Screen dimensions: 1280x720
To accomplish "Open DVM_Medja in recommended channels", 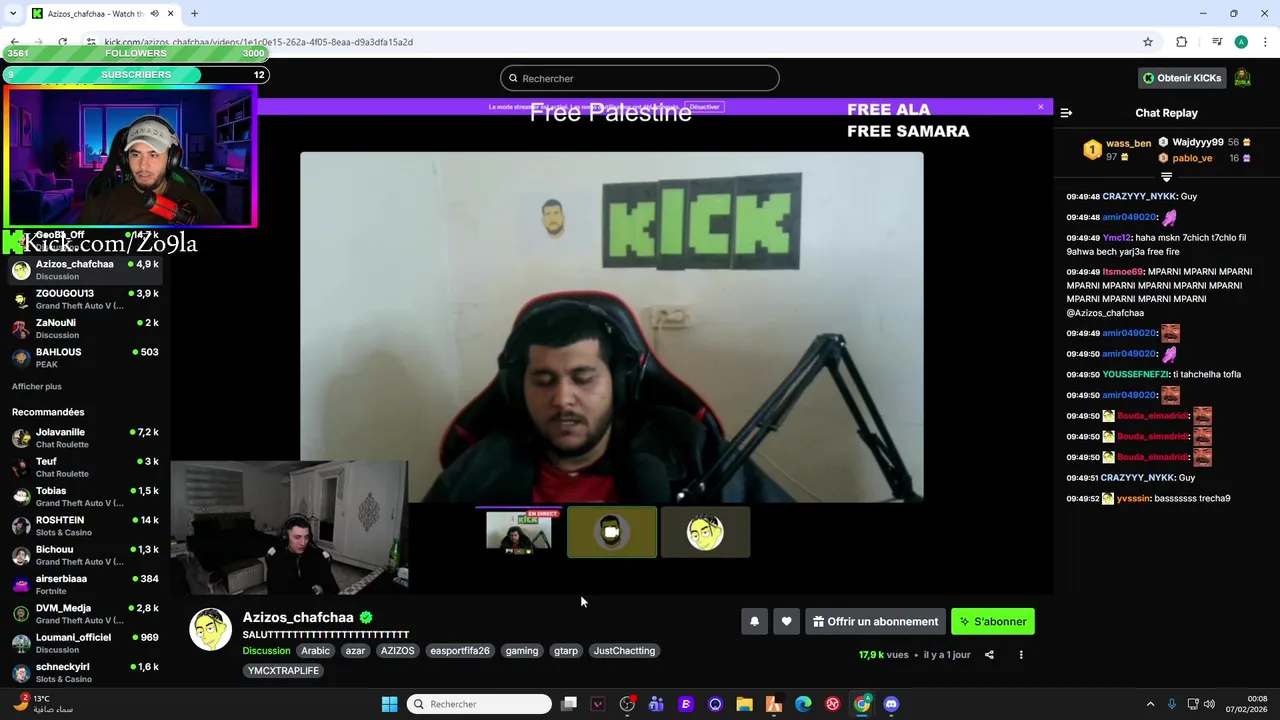I will point(85,613).
